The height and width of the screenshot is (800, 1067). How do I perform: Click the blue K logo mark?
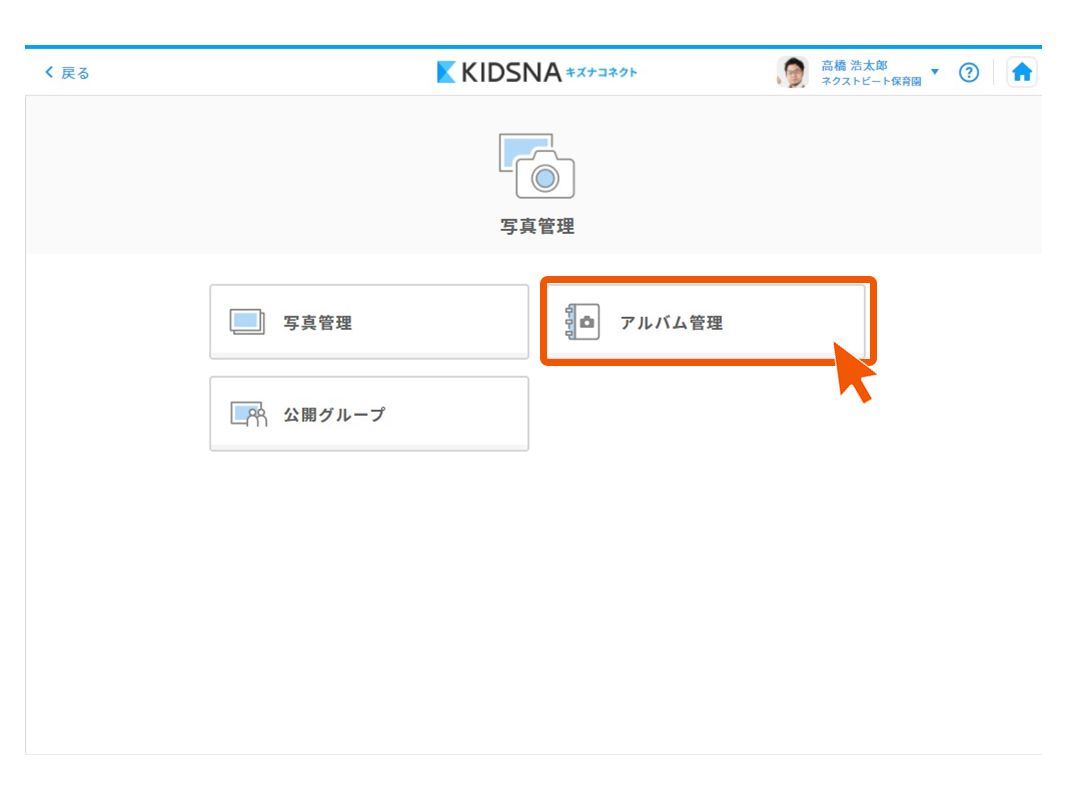point(446,72)
